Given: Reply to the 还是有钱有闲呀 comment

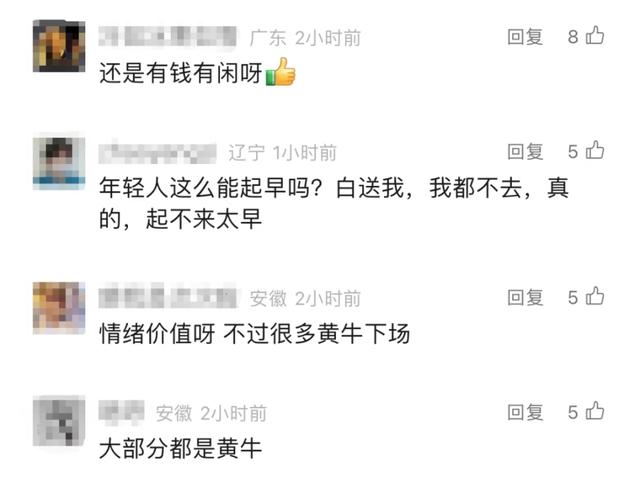Looking at the screenshot, I should coord(525,37).
